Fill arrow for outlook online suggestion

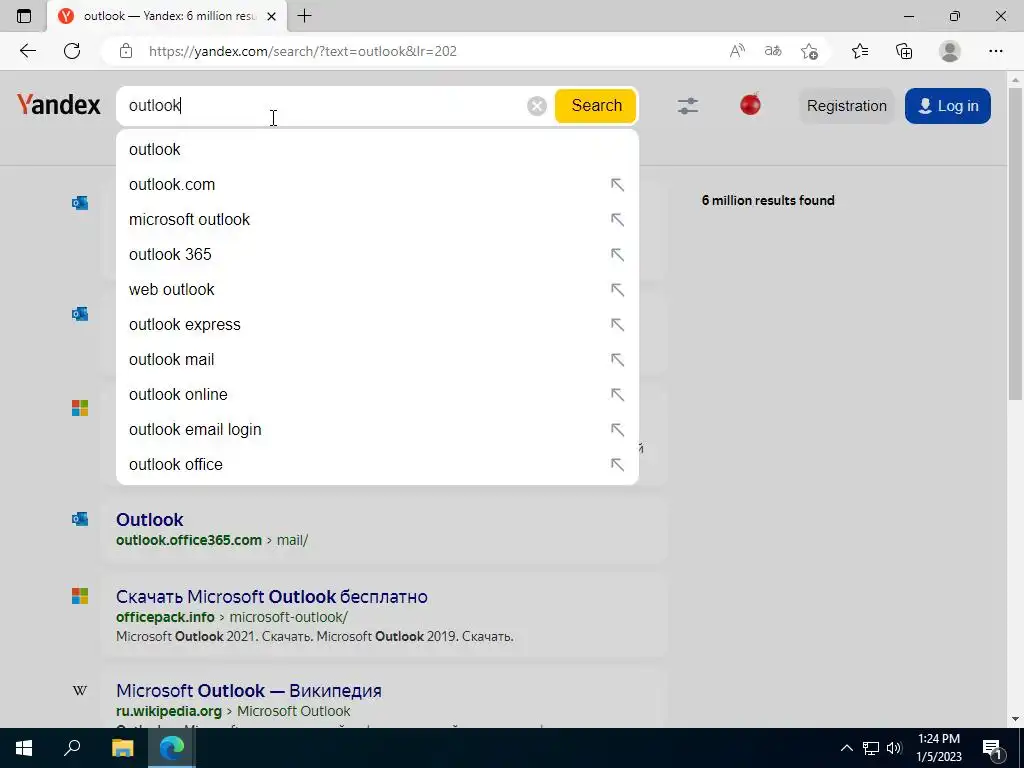(617, 394)
